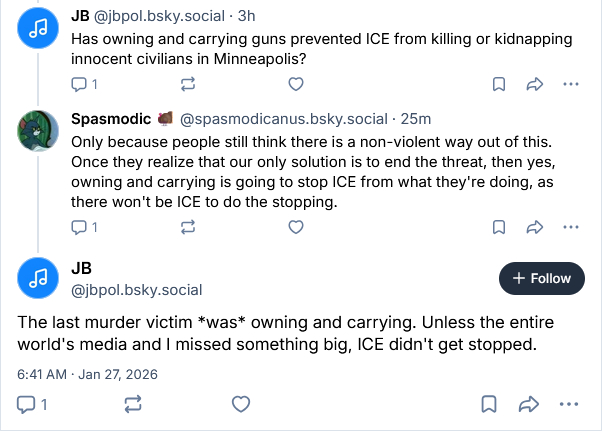Bookmark Spasmodic's reply

(x=499, y=226)
